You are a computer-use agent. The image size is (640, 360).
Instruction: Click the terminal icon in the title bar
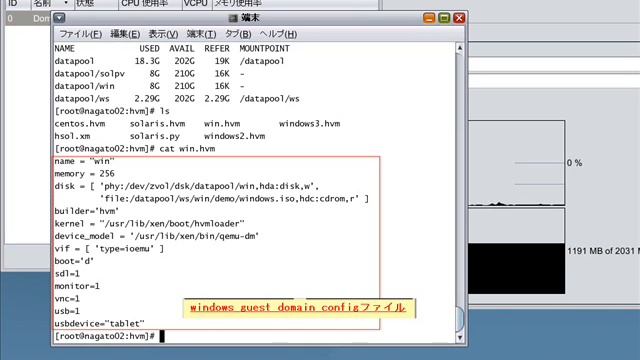click(233, 18)
